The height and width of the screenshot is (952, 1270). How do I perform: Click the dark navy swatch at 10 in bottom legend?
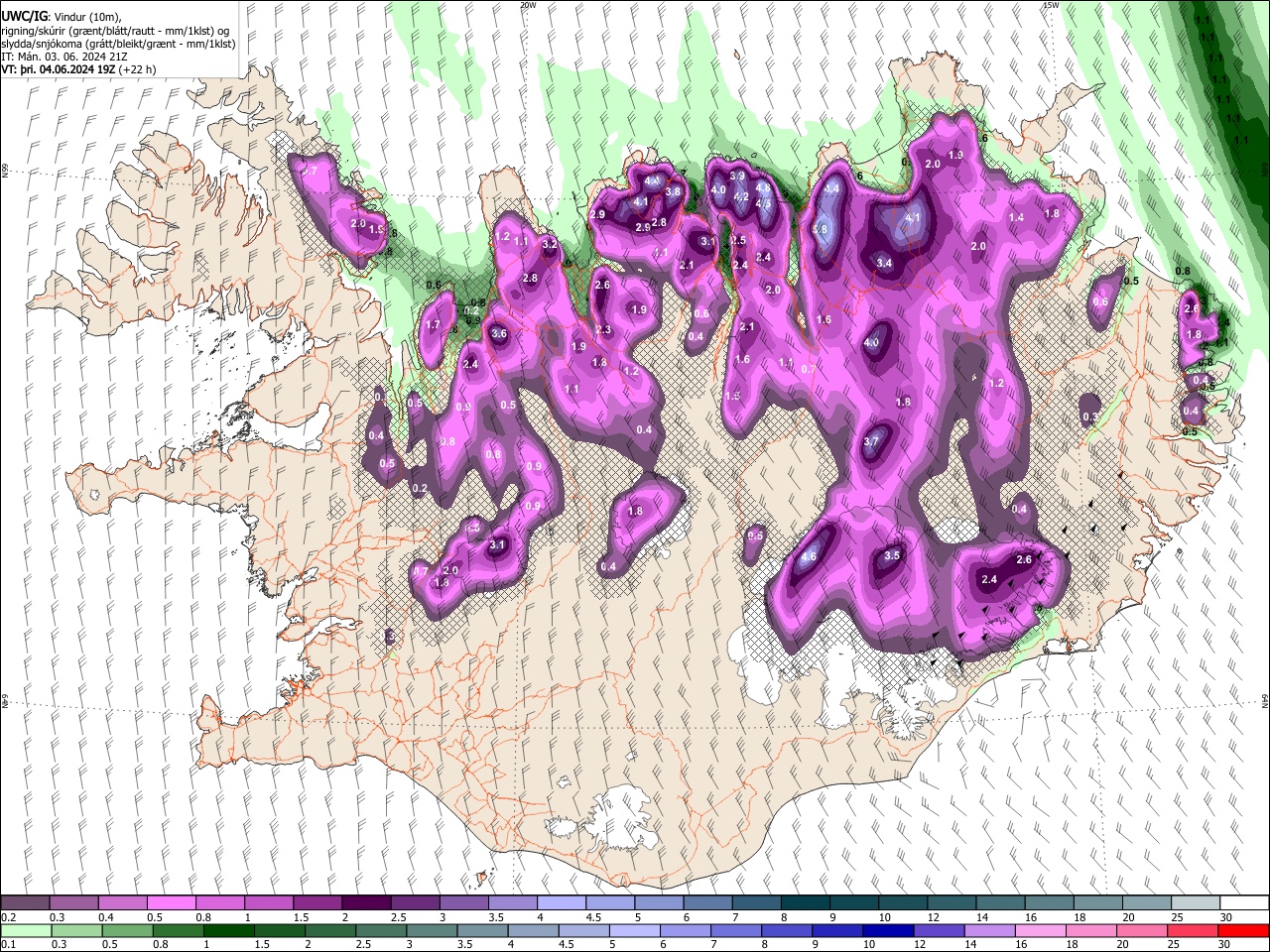point(888,930)
